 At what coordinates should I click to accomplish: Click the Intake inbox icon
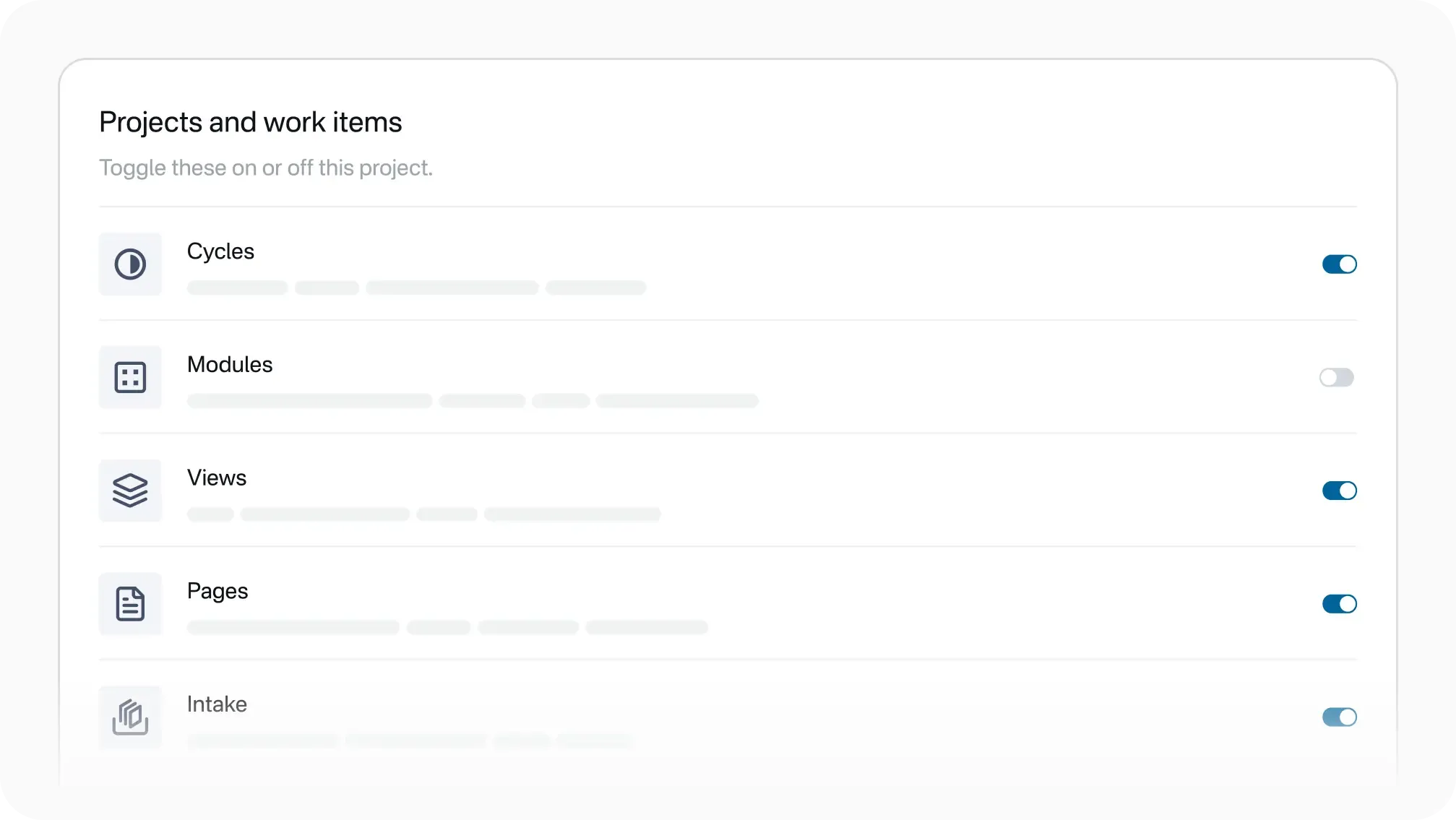tap(130, 717)
